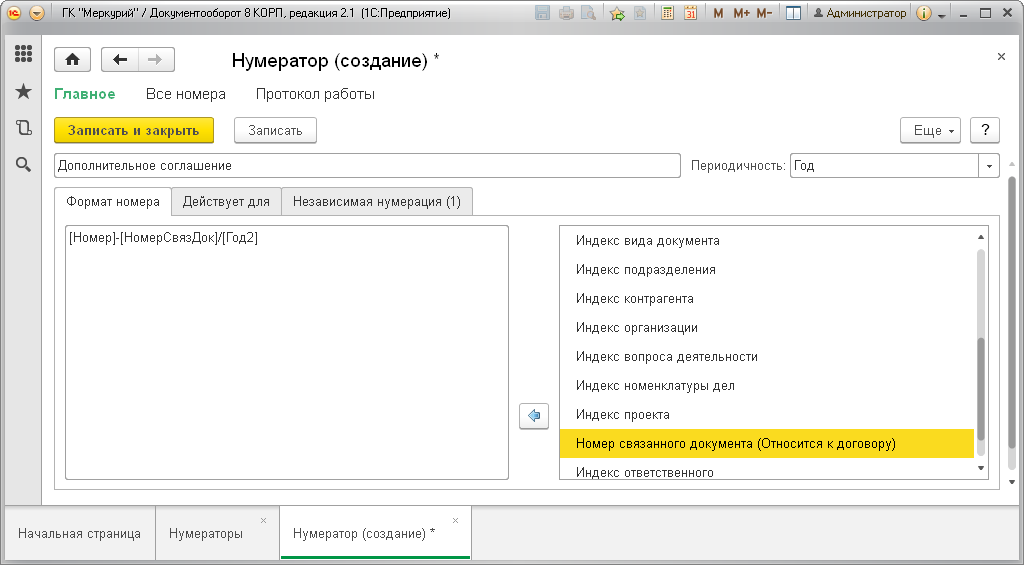The image size is (1024, 565).
Task: Navigate forward with right arrow
Action: point(155,60)
